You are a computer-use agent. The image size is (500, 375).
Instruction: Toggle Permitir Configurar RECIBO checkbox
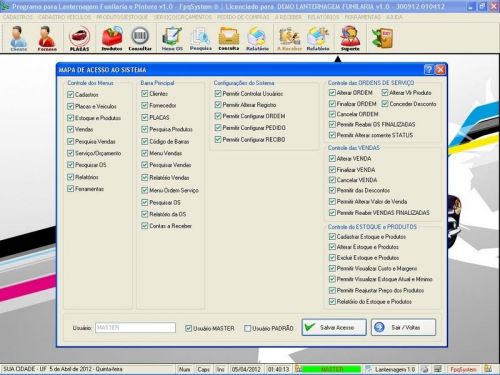(x=218, y=139)
